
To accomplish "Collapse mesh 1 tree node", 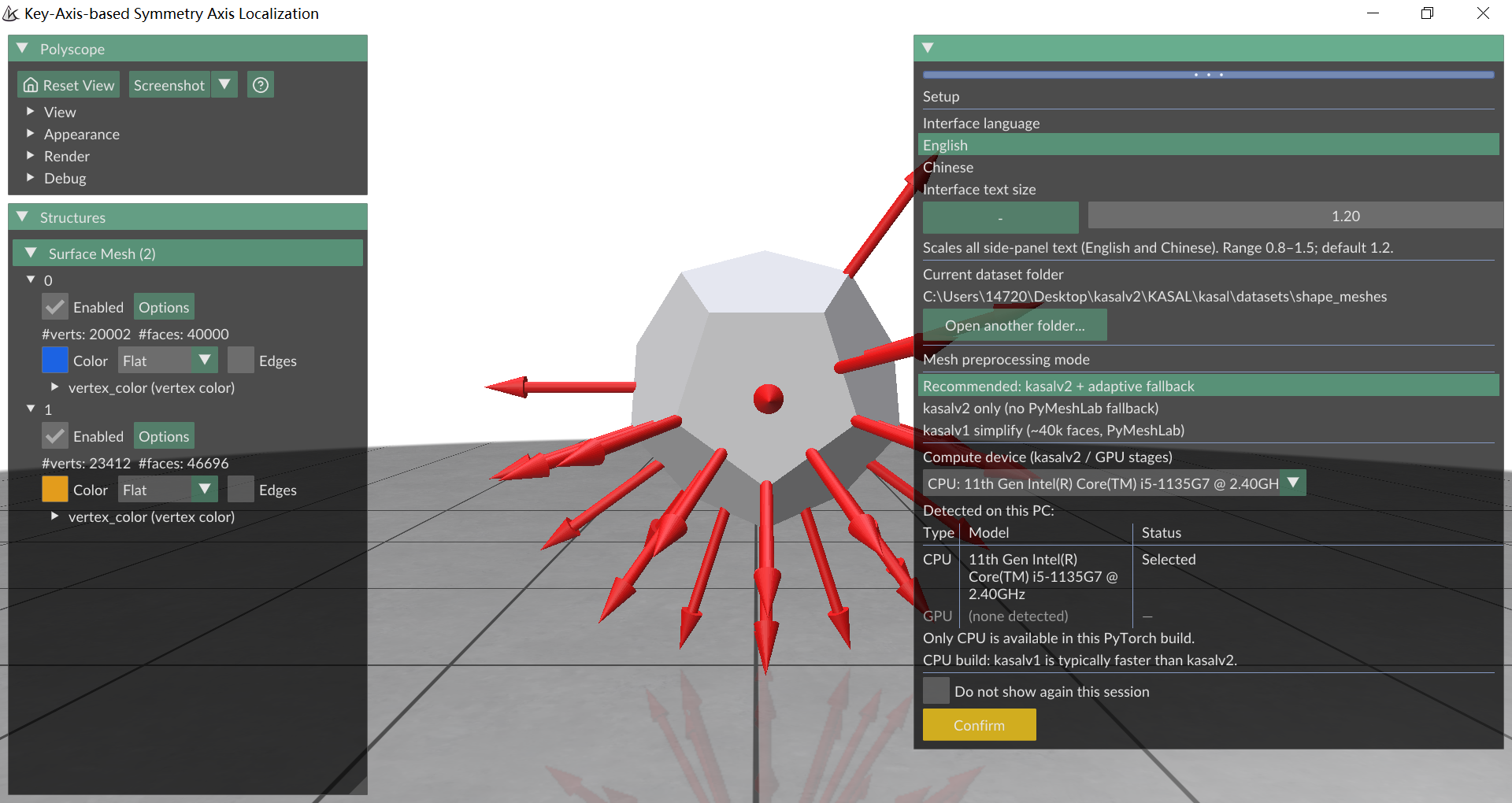I will tap(31, 409).
